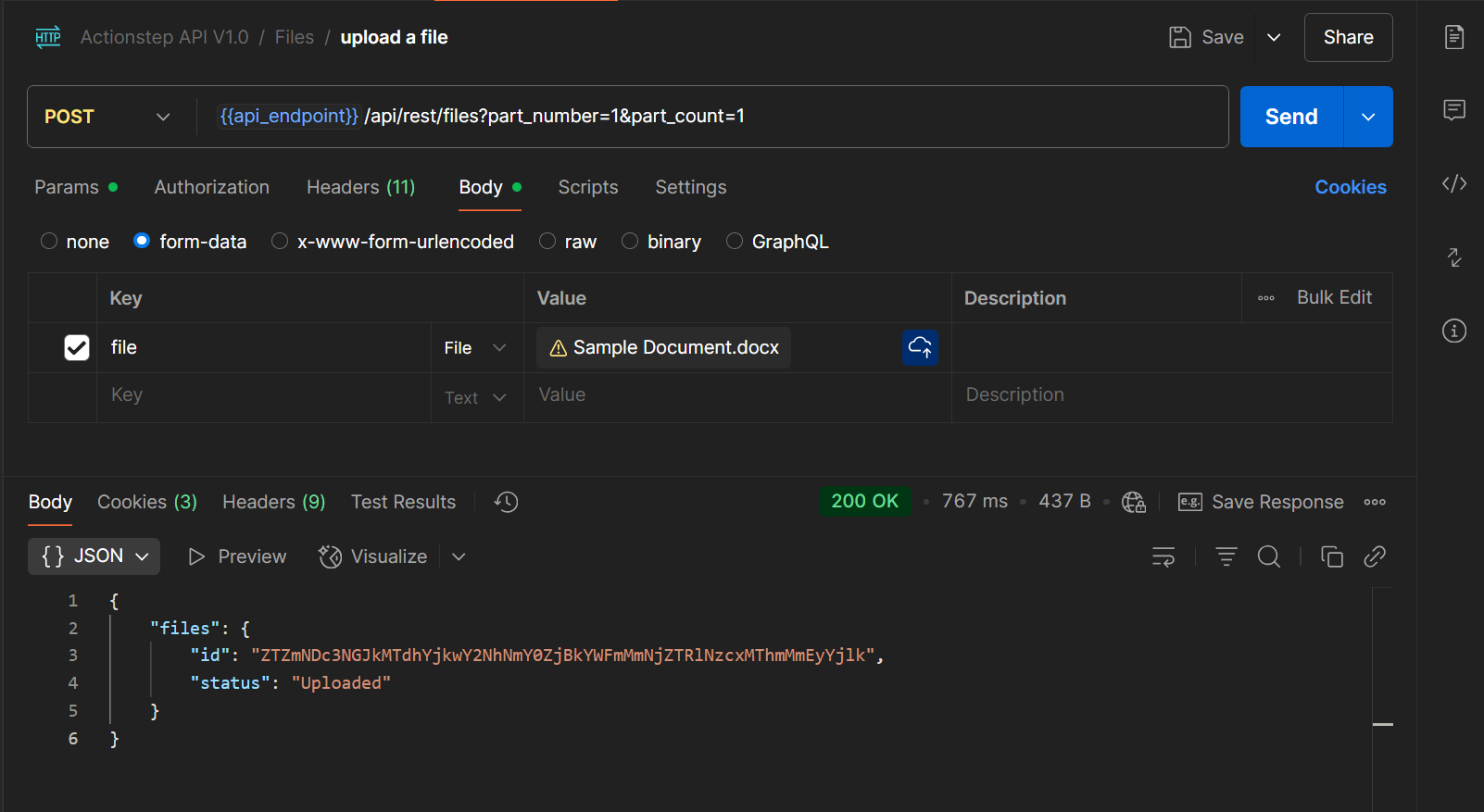1484x812 pixels.
Task: Click the request URL input field
Action: pyautogui.click(x=713, y=117)
